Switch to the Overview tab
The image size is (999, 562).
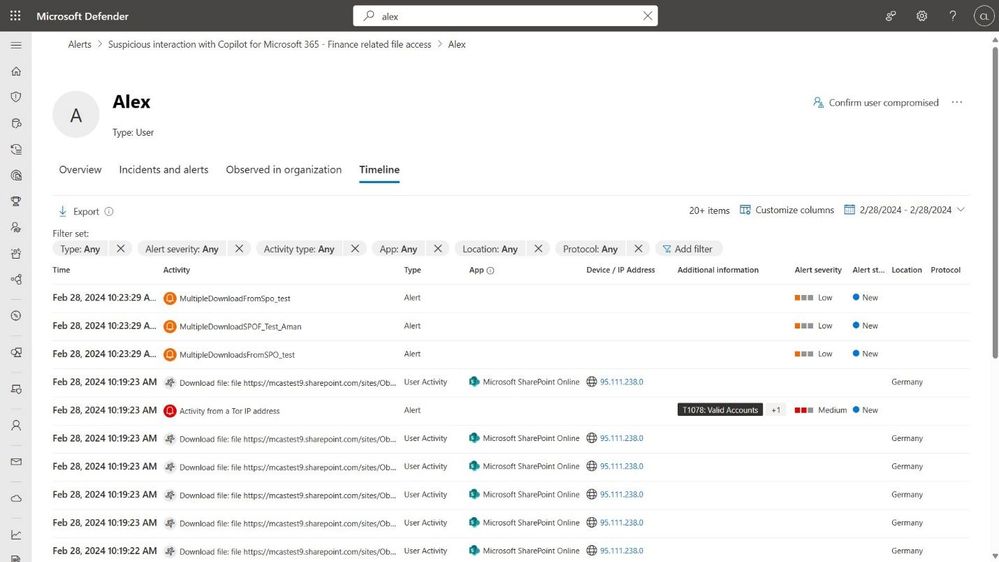pyautogui.click(x=80, y=169)
